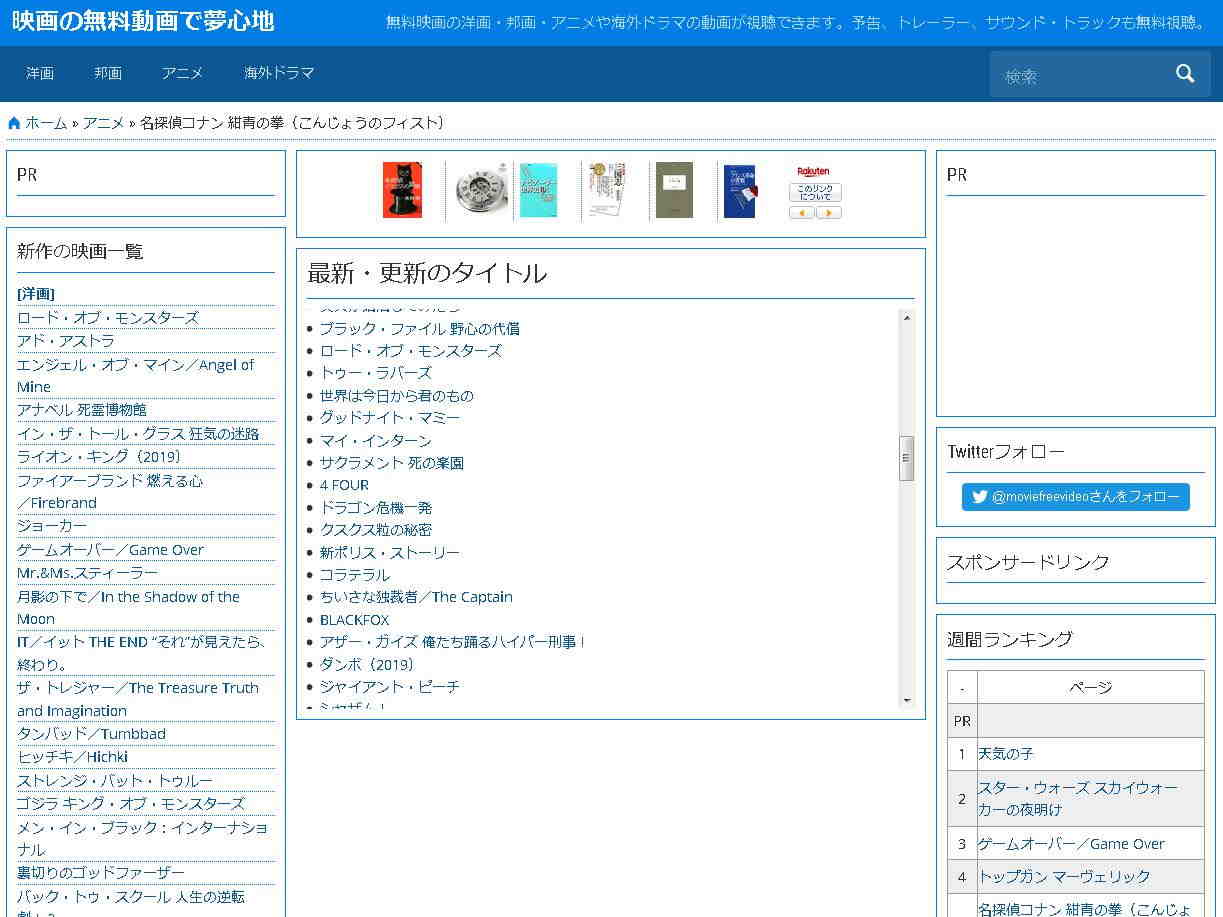Viewport: 1223px width, 917px height.
Task: Open ちいさな独裁者／The Captain link
Action: pos(416,596)
